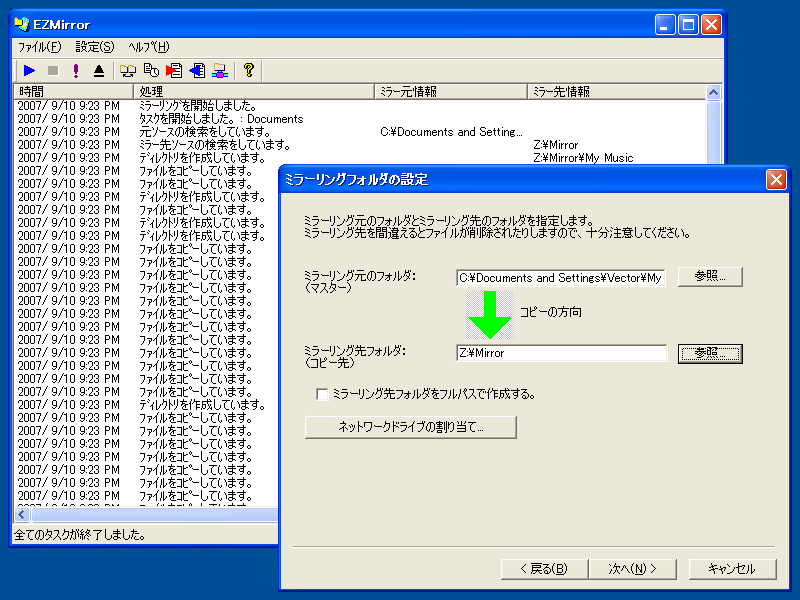The image size is (800, 600).
Task: Click 参照 button beside the source folder field
Action: tap(710, 277)
